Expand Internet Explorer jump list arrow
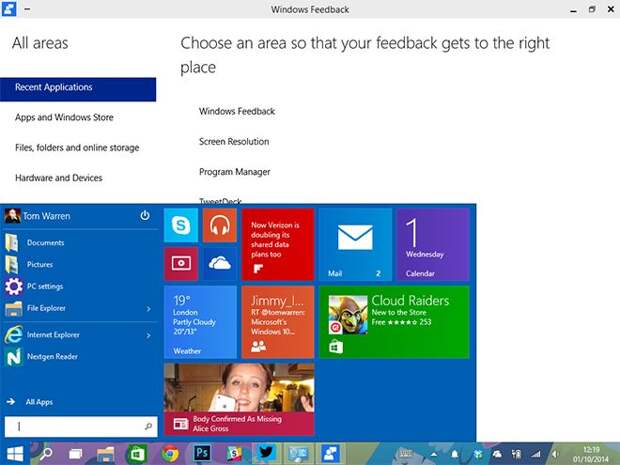This screenshot has width=620, height=465. tap(149, 336)
